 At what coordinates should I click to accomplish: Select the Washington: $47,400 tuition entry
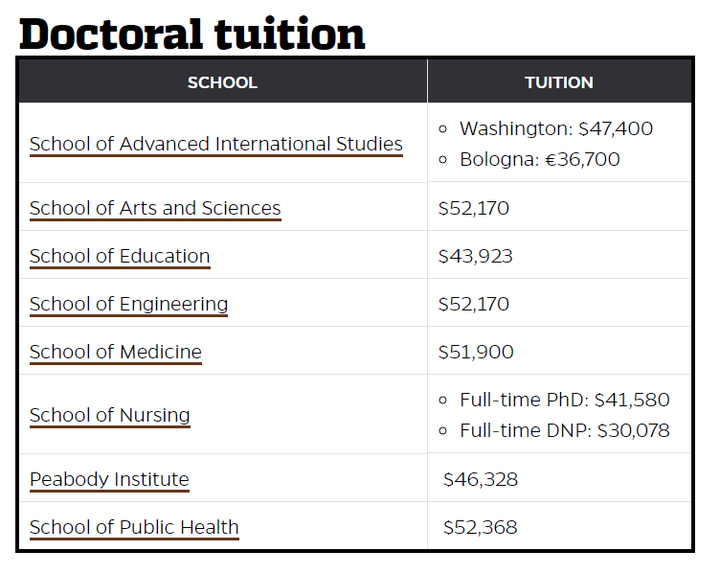coord(556,129)
